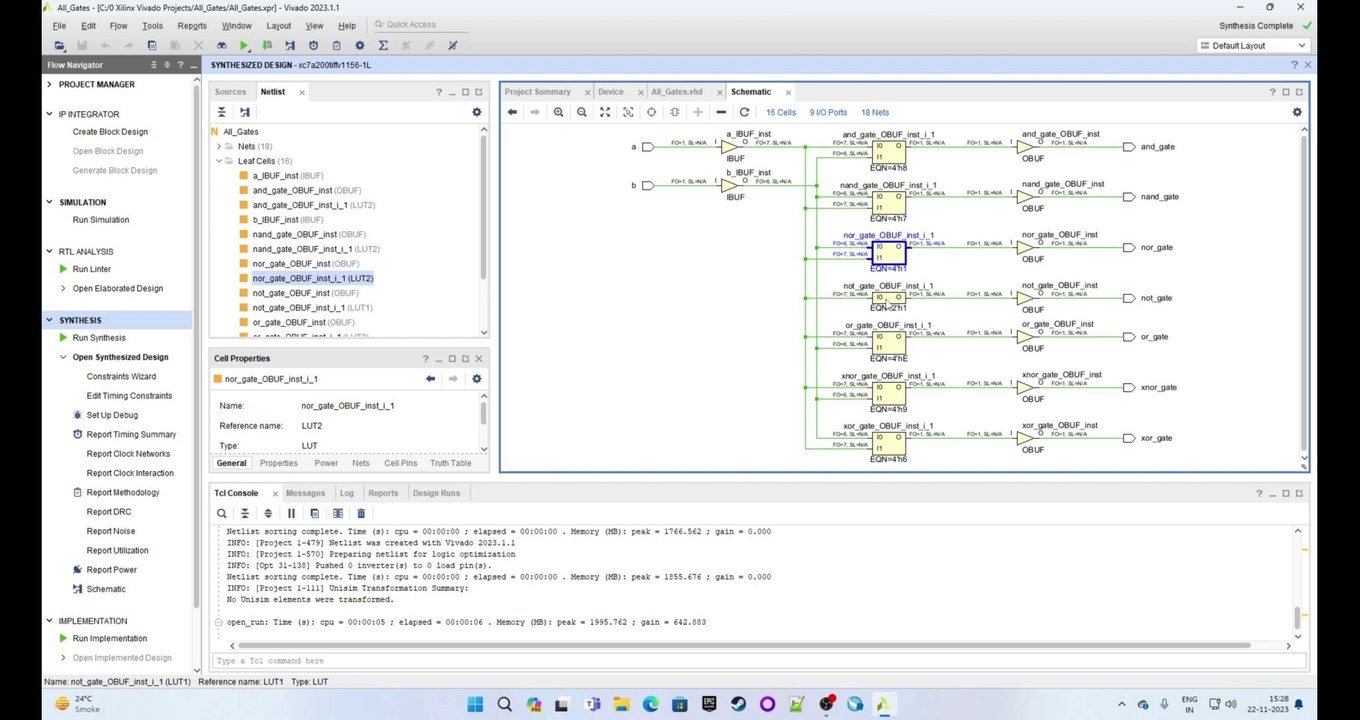Click the 18 Nets link
This screenshot has height=720, width=1360.
point(874,112)
